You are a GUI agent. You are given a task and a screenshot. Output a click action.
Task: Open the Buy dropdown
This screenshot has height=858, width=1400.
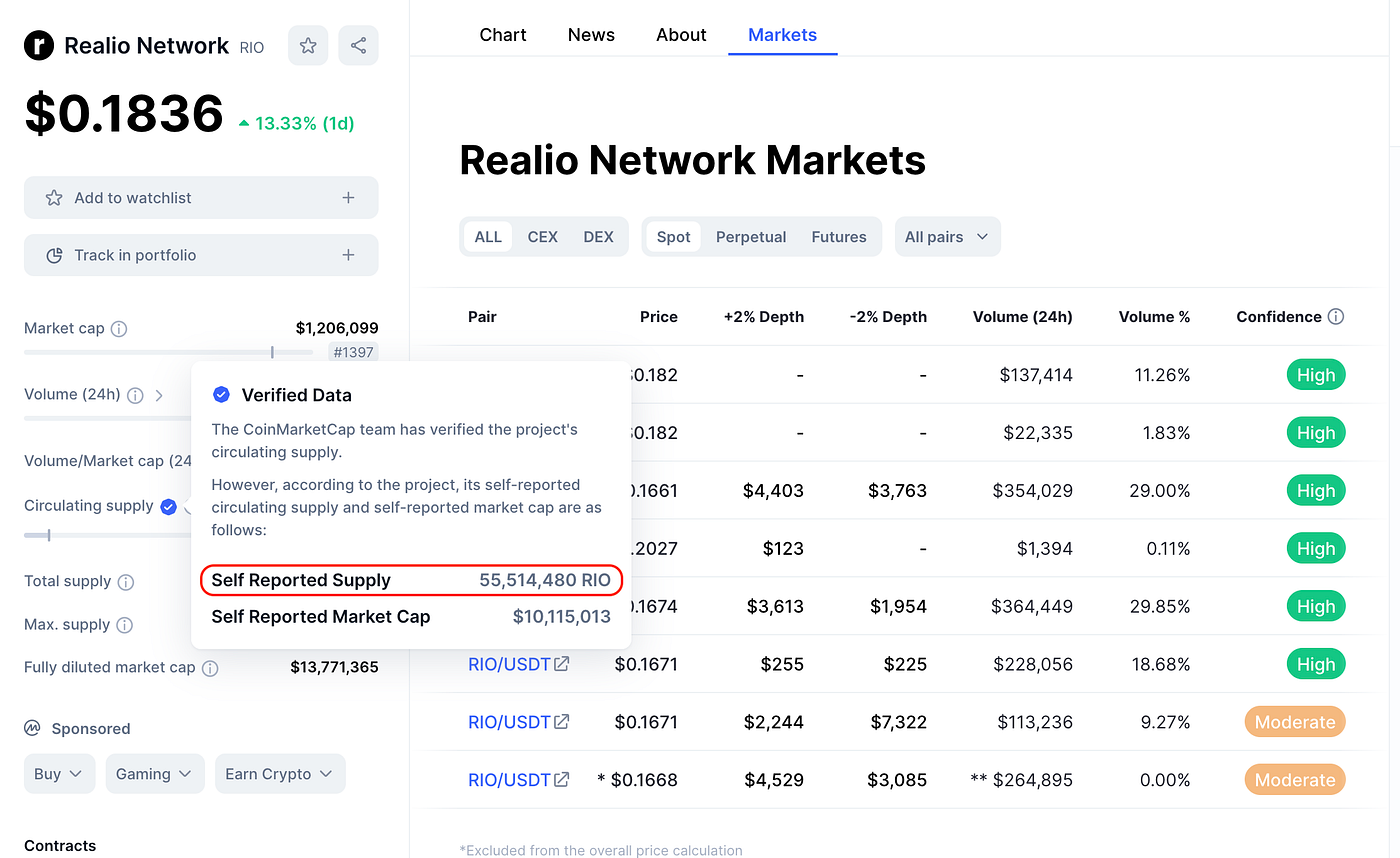(x=59, y=774)
